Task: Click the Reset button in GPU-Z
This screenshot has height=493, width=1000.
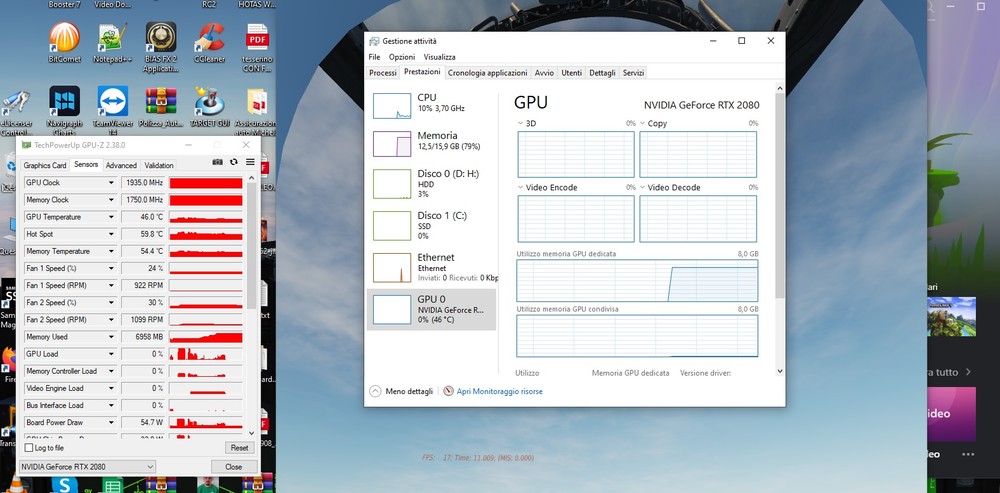Action: click(239, 448)
